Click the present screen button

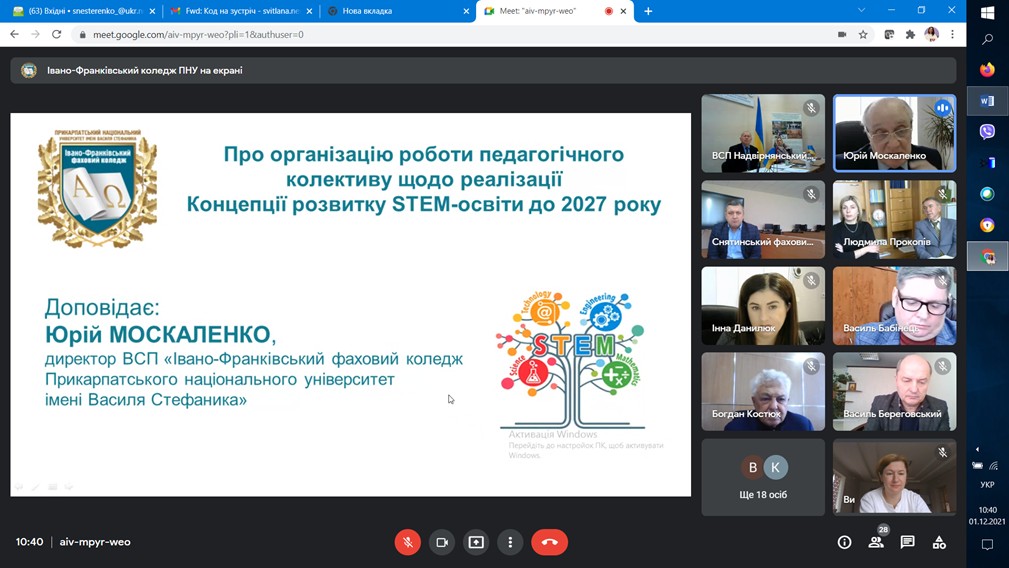point(476,542)
